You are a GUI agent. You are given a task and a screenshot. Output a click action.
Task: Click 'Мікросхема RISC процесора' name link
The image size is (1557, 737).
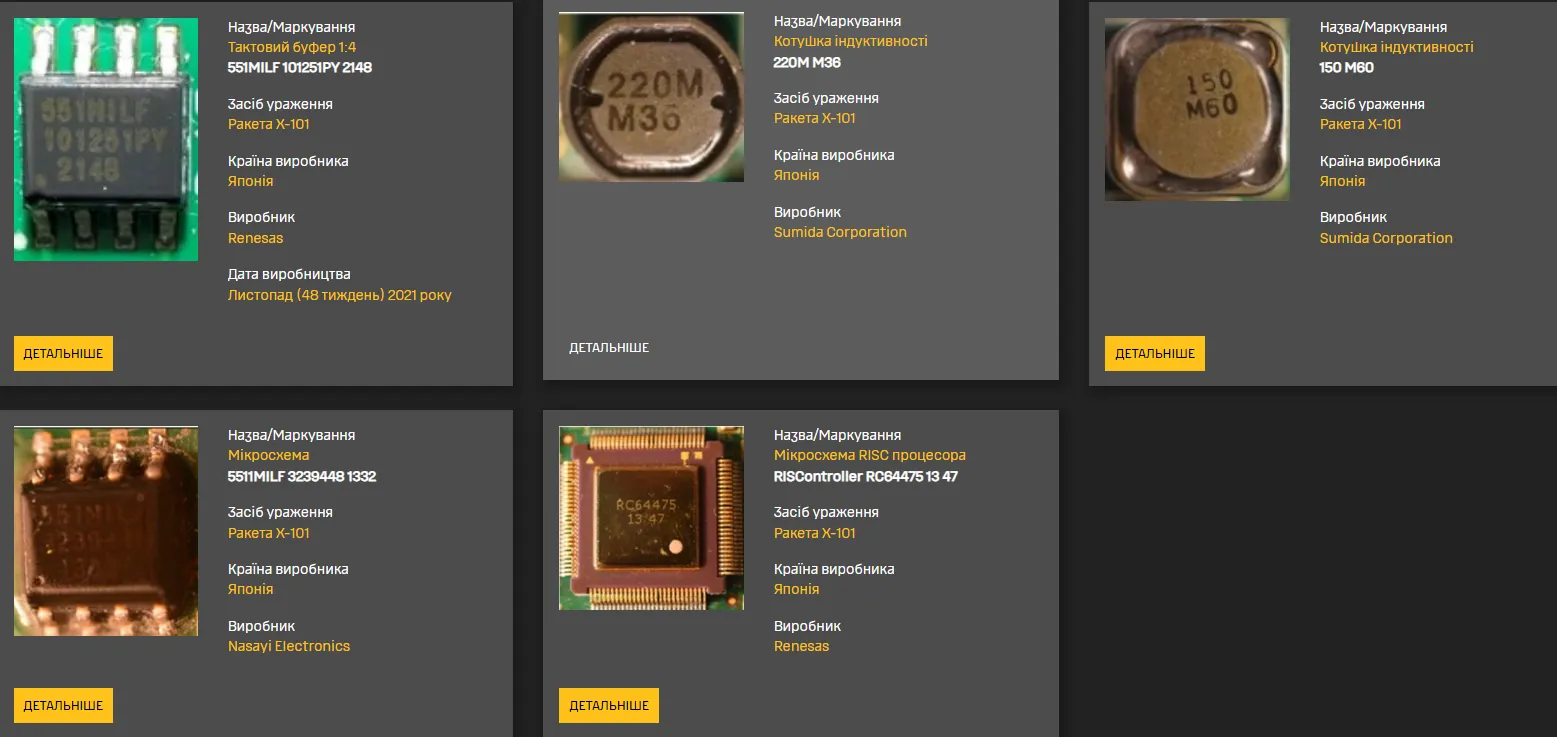tap(870, 455)
